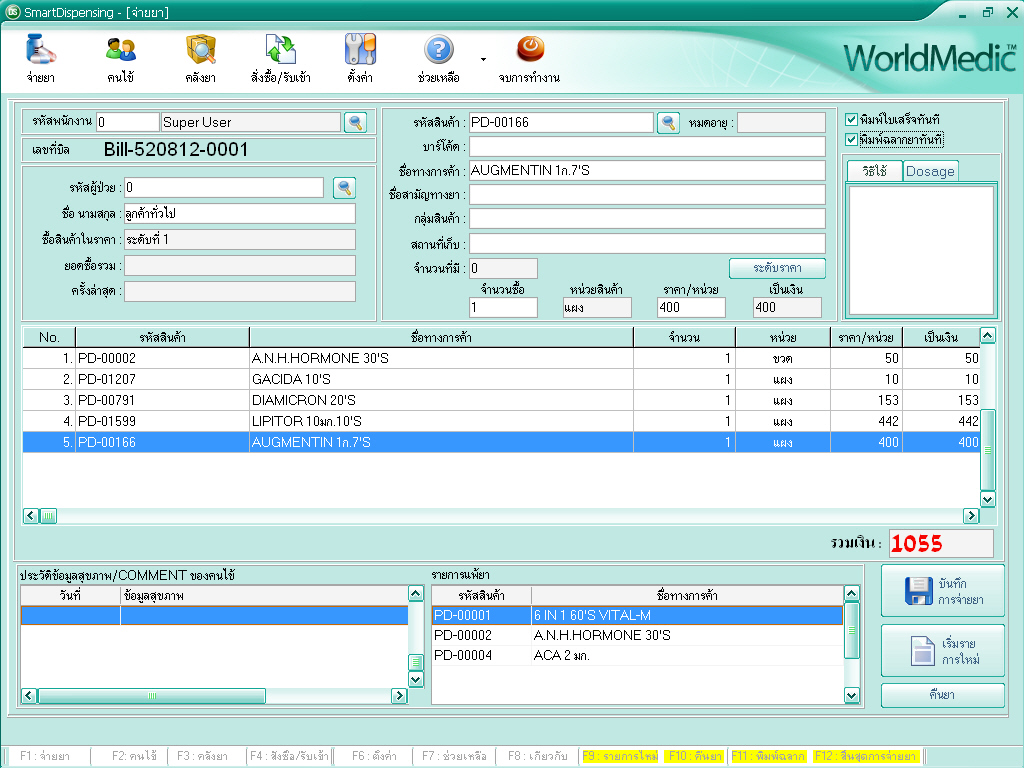This screenshot has width=1024, height=768.
Task: Click bill table scroll right arrow
Action: [971, 516]
